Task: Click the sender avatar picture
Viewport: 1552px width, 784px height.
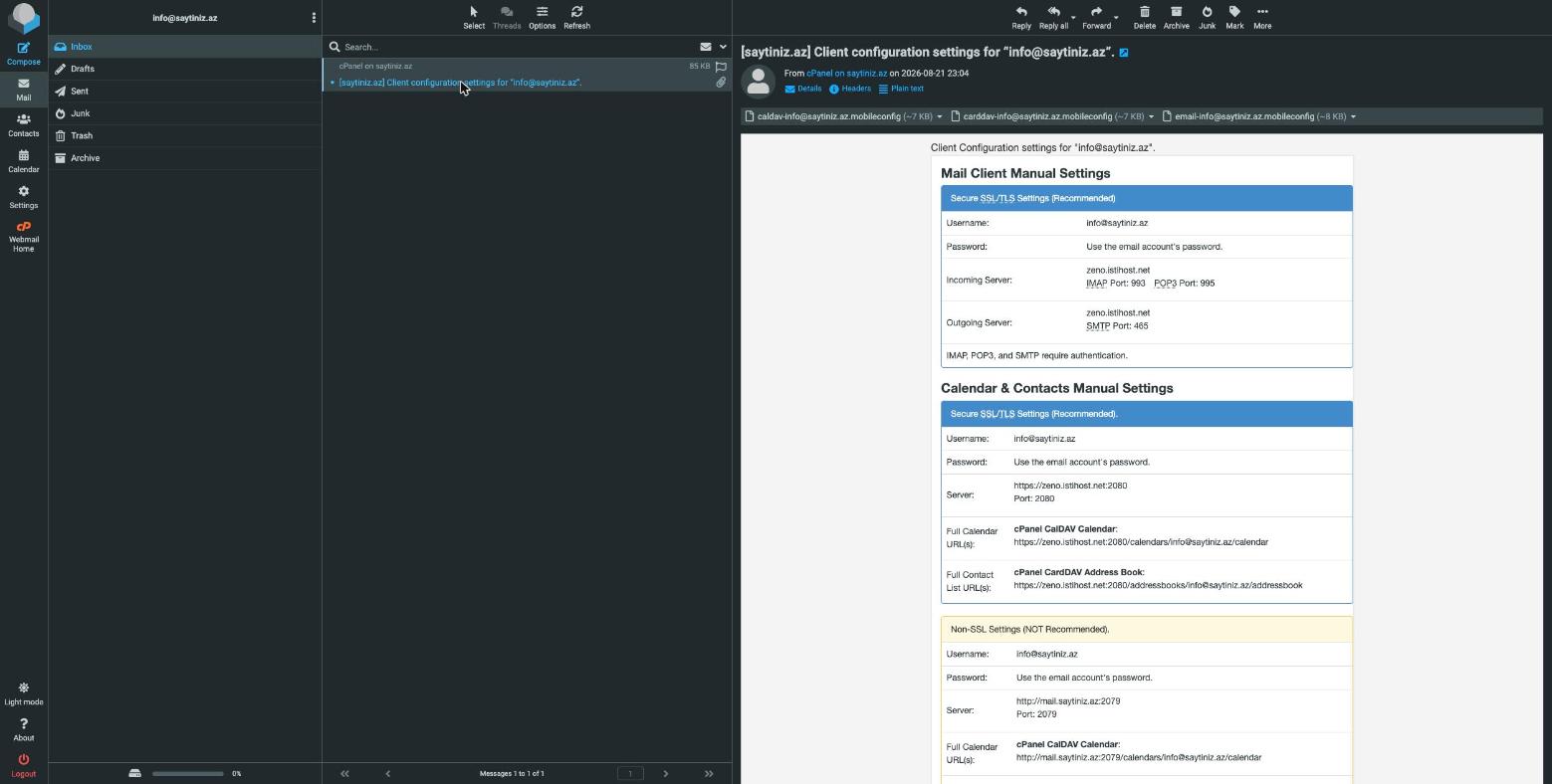Action: coord(759,82)
